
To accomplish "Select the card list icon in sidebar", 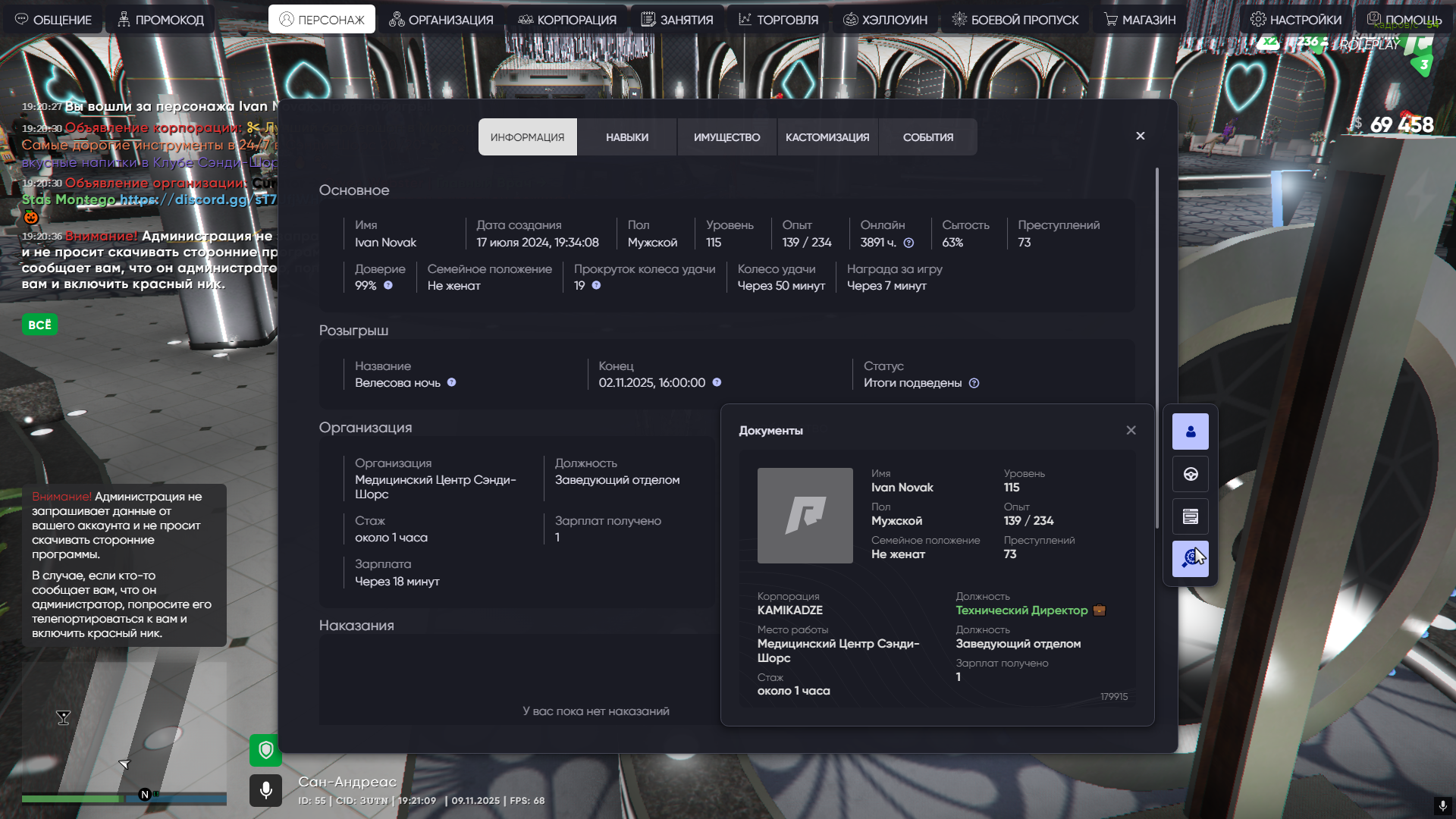I will pos(1191,516).
